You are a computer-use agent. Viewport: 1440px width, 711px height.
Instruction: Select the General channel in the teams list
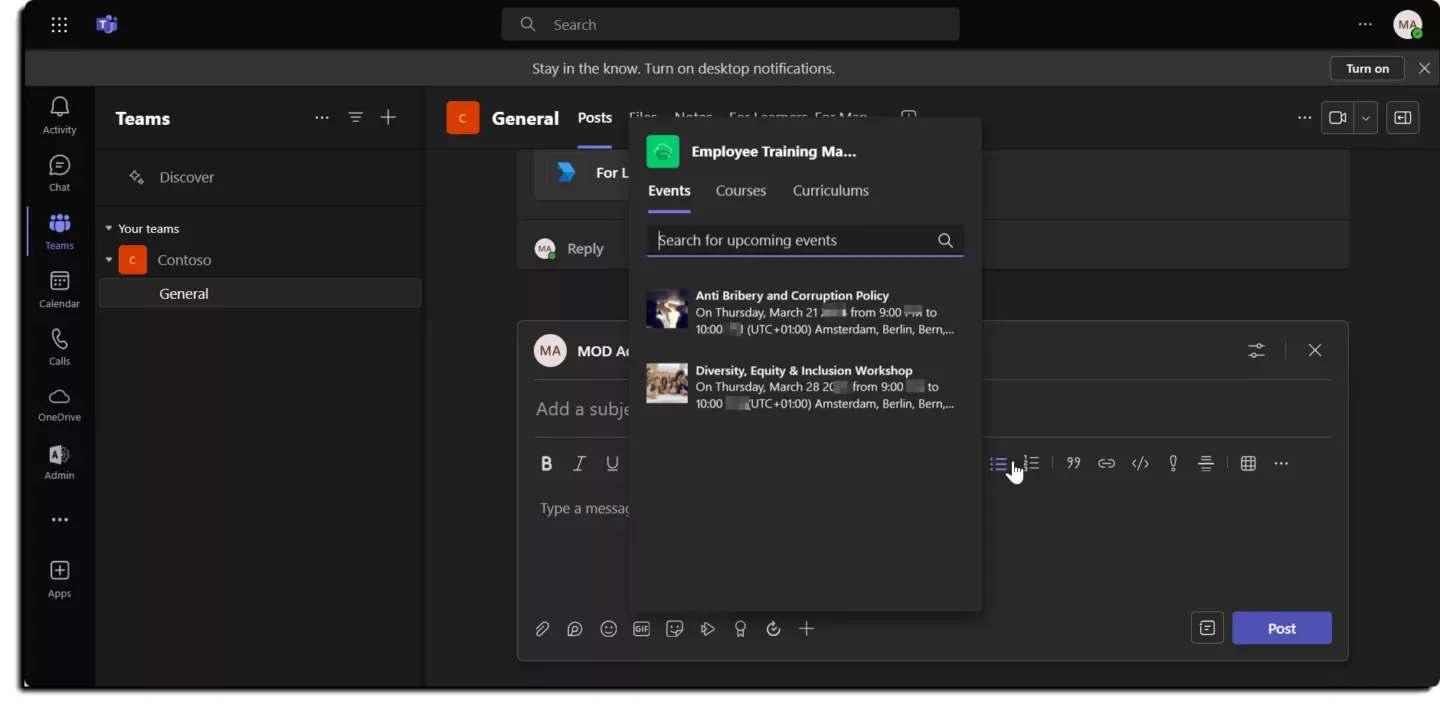pos(260,293)
